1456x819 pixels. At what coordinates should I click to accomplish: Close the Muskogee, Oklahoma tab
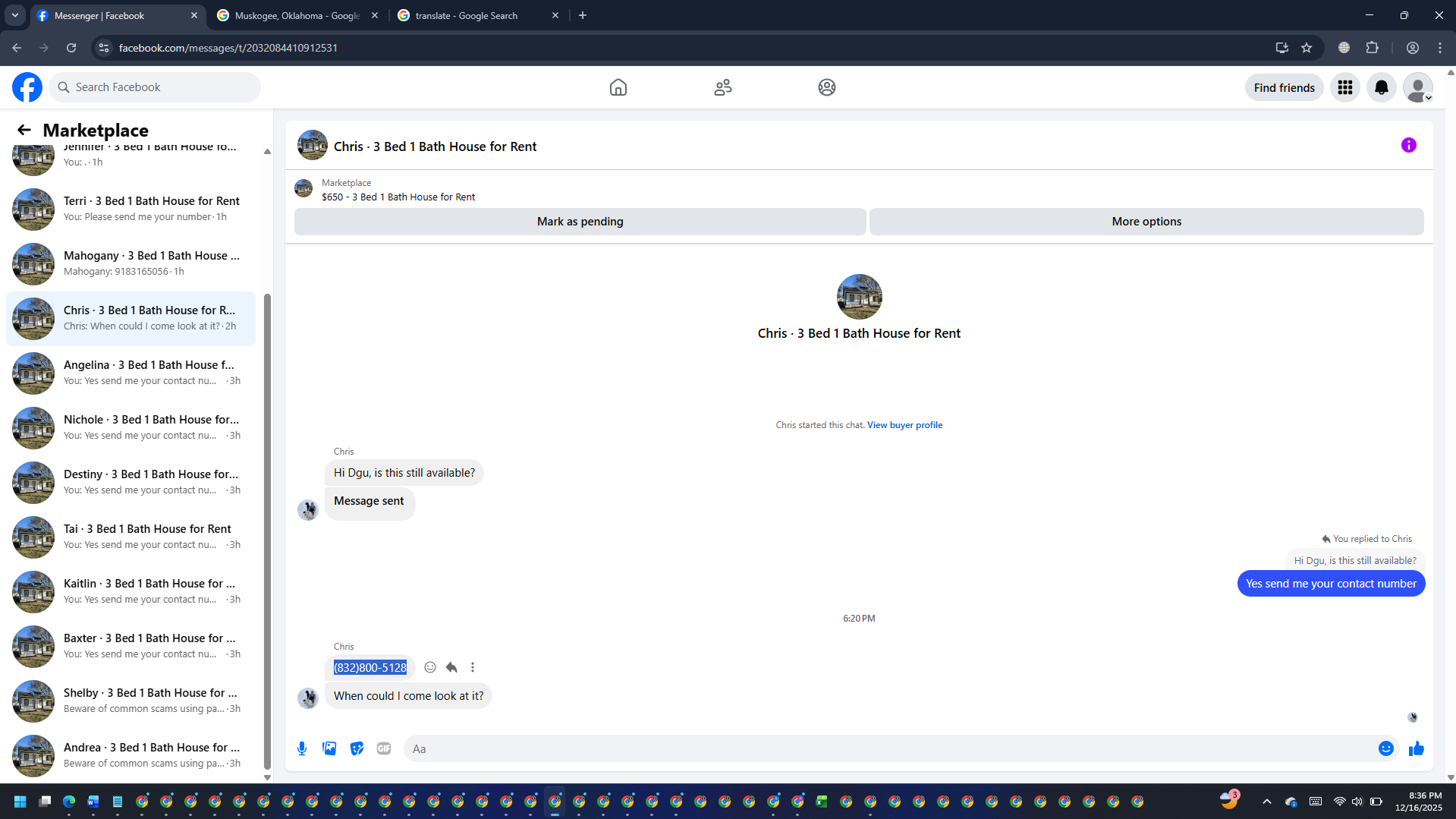[375, 15]
